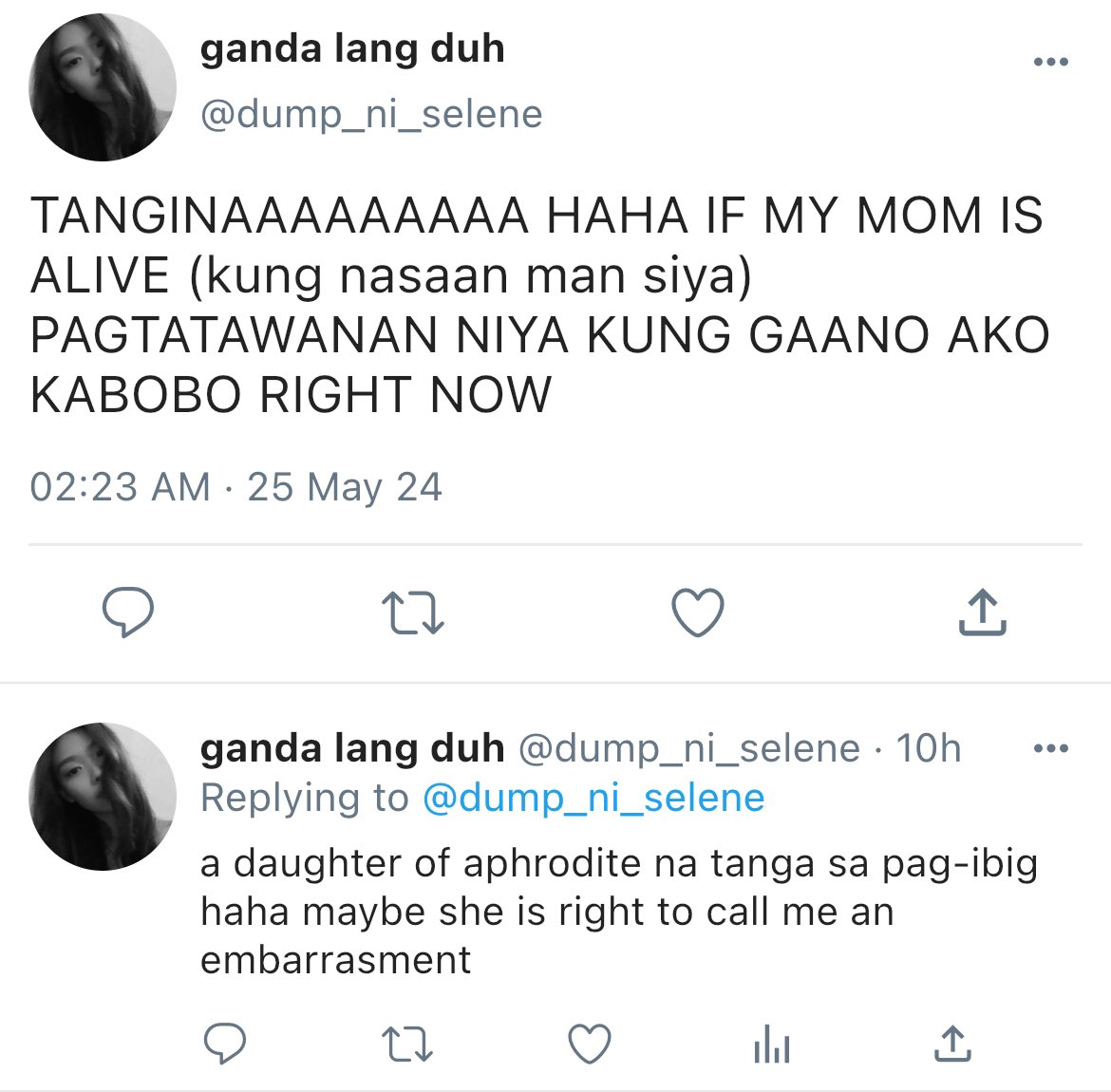
Task: Open more options on main tweet
Action: pyautogui.click(x=1051, y=62)
